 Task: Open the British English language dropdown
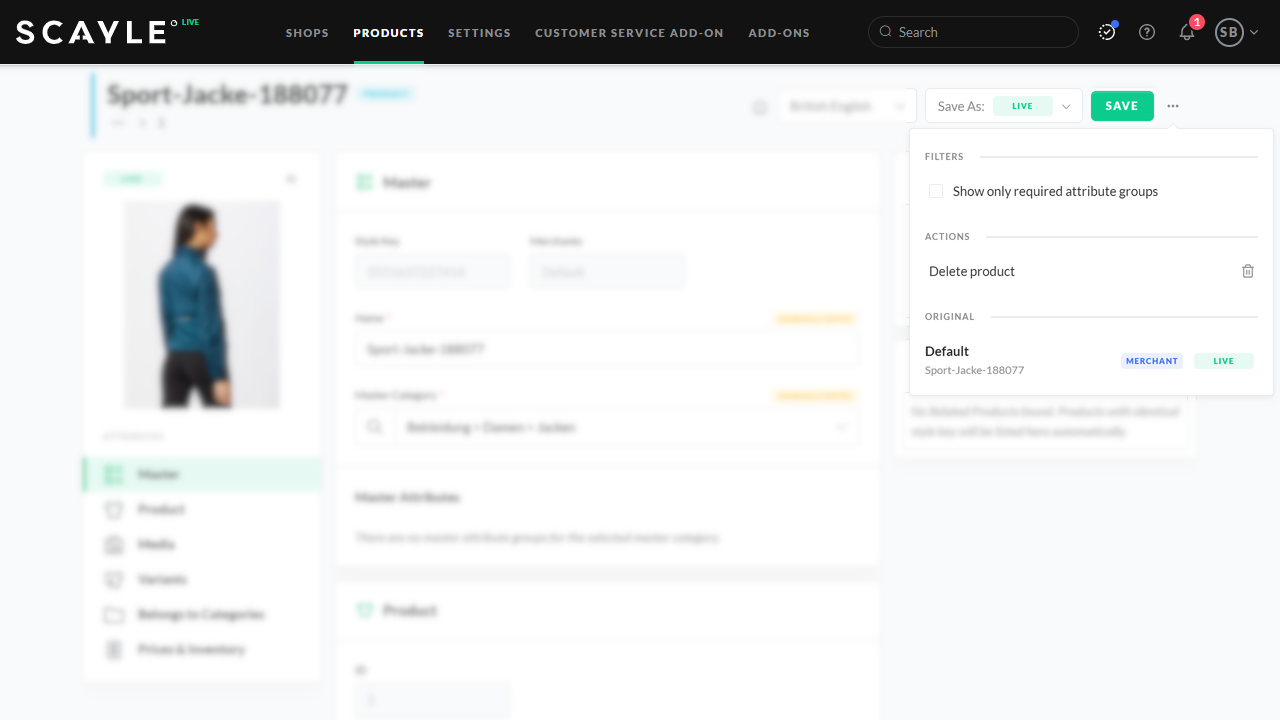[x=847, y=106]
